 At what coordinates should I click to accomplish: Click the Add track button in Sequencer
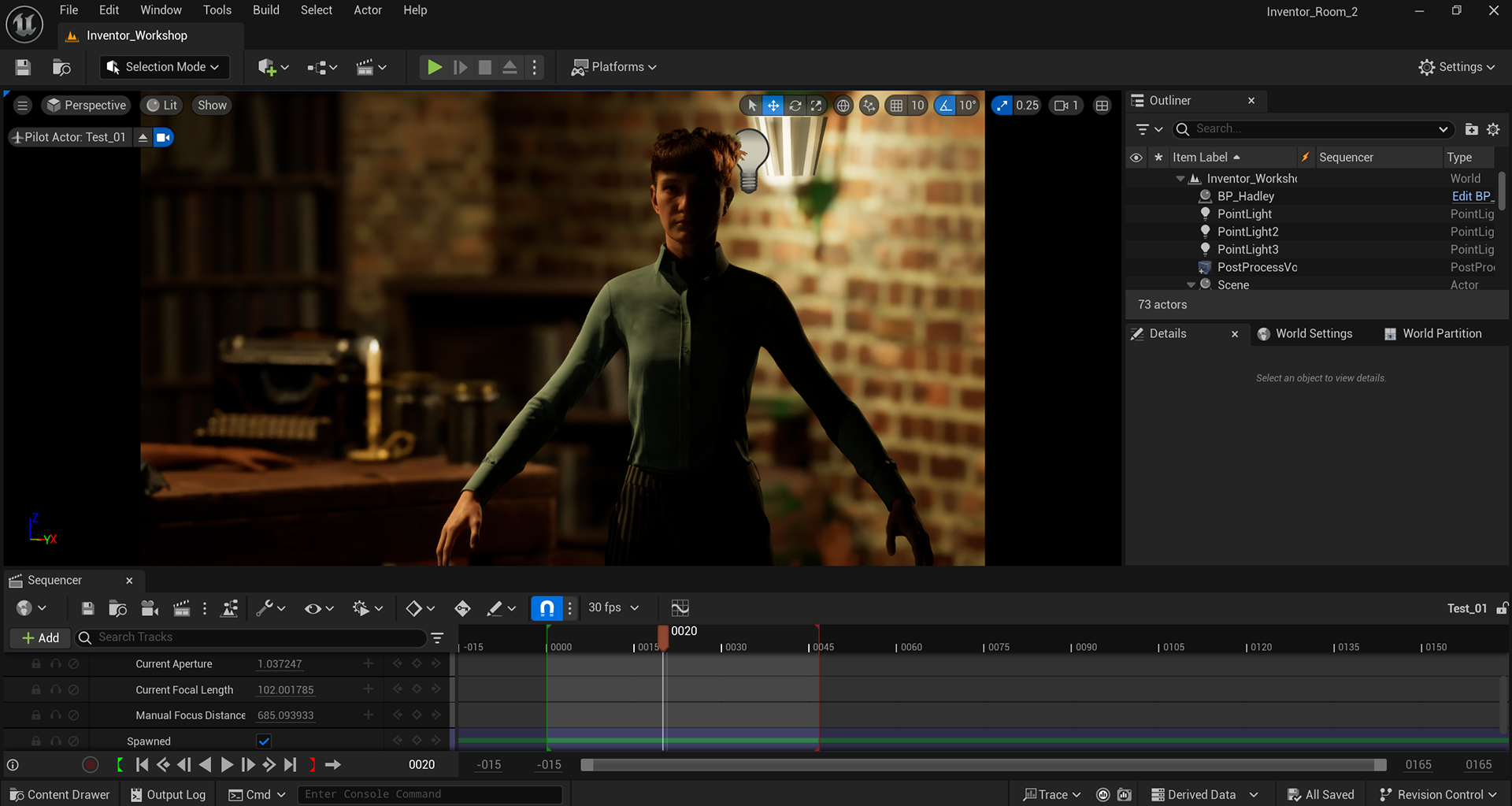pyautogui.click(x=40, y=637)
